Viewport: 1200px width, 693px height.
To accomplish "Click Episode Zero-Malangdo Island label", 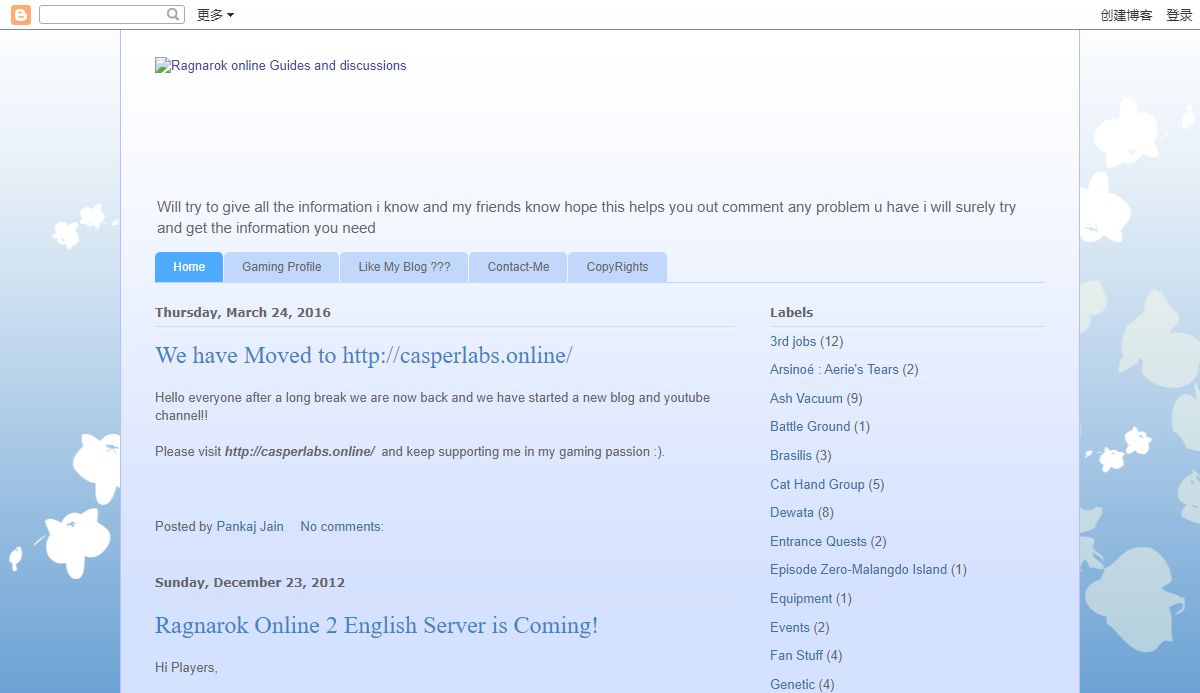I will pyautogui.click(x=858, y=569).
